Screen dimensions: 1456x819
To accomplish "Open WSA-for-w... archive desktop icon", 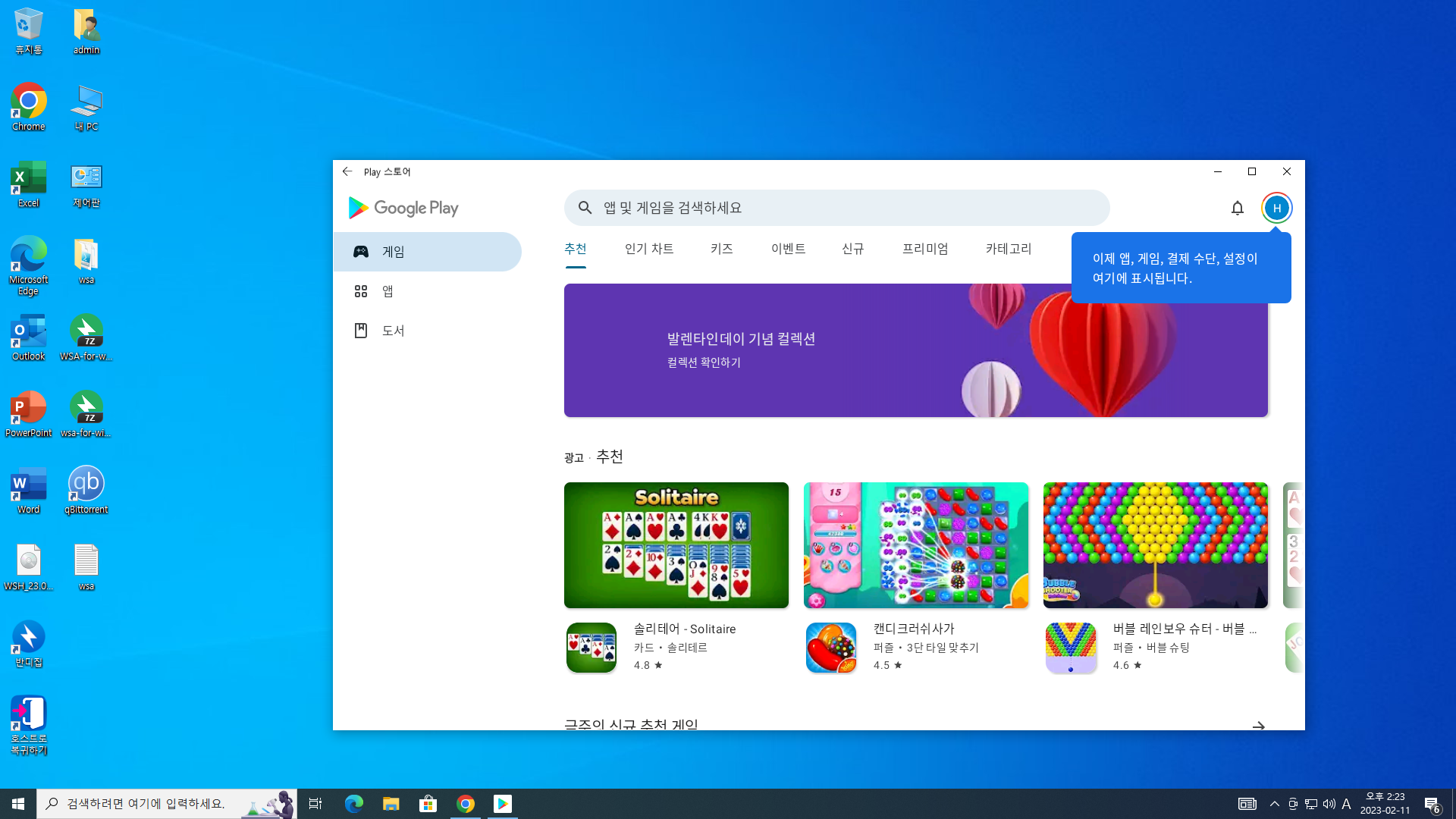I will 86,337.
